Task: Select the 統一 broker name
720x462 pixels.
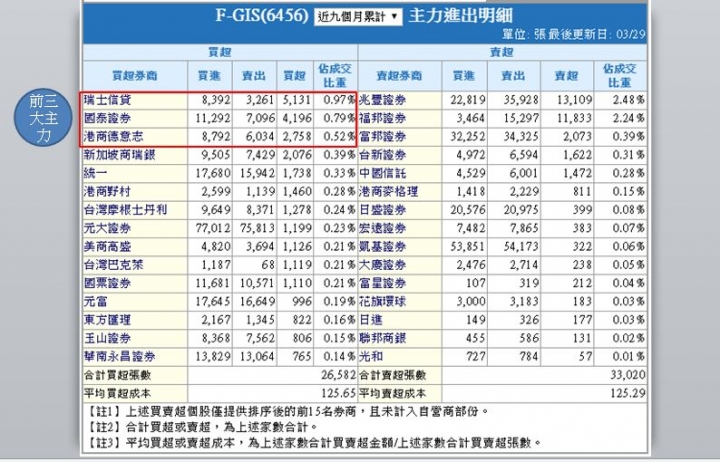Action: point(96,173)
